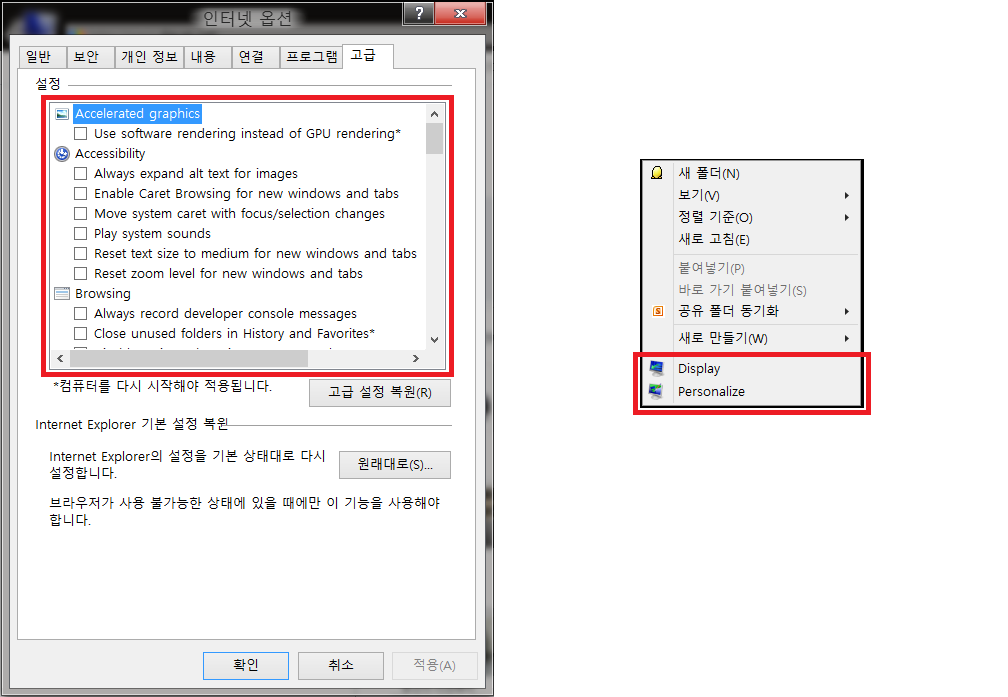
Task: Click the Accelerated graphics category icon
Action: 62,114
